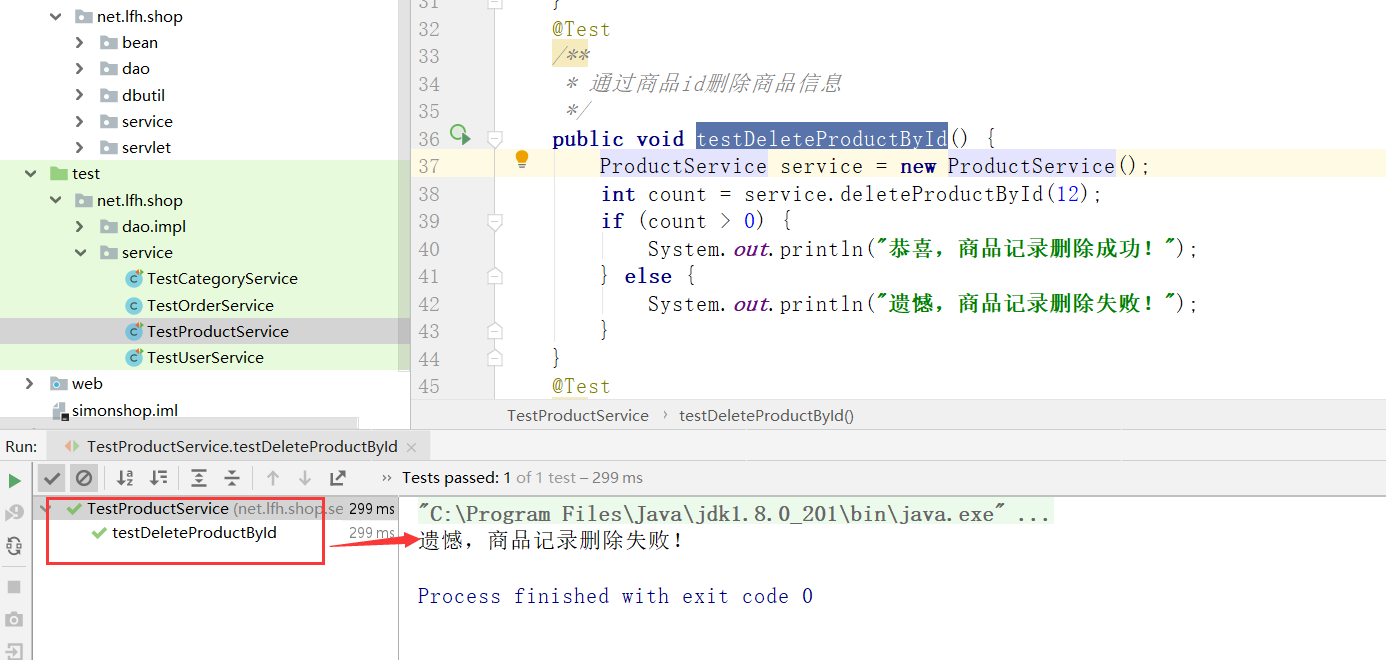This screenshot has height=660, width=1386.
Task: Toggle auto-test rerun icon
Action: click(15, 546)
